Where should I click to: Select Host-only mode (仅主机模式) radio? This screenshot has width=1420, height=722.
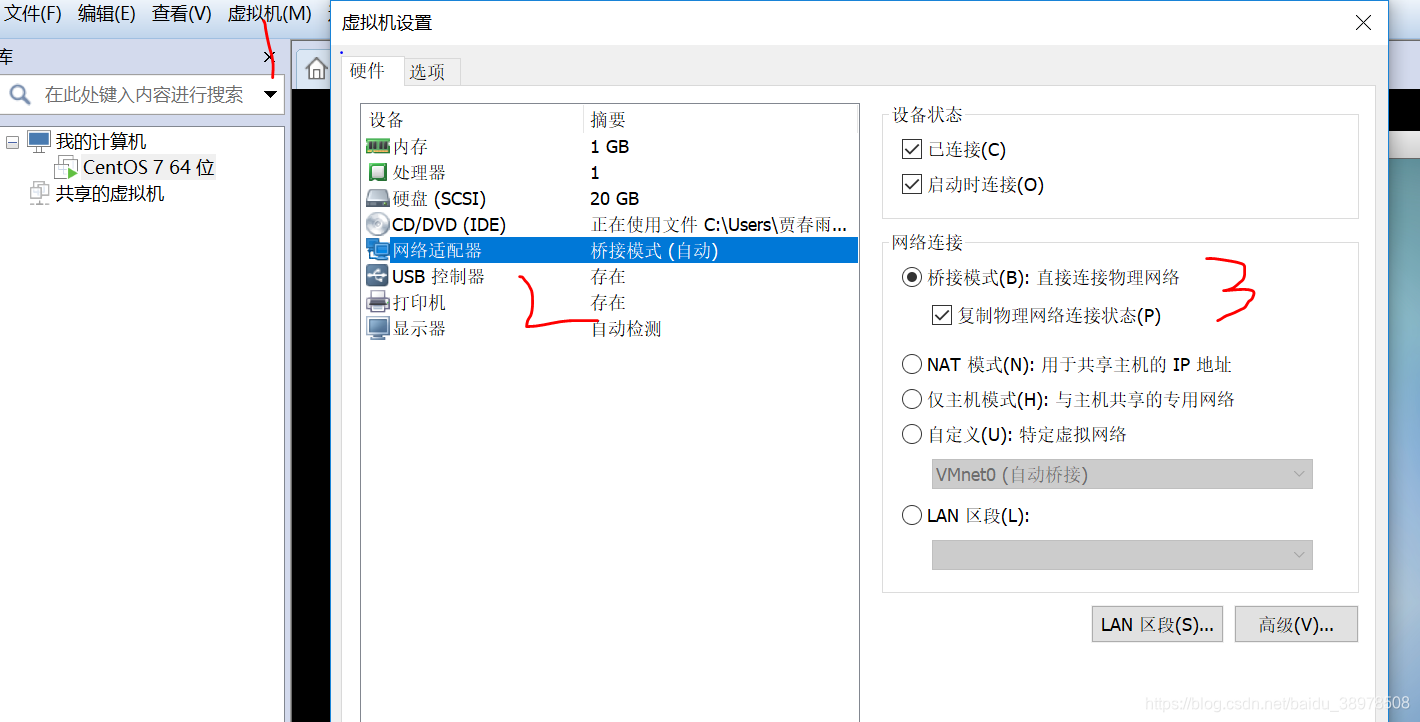point(911,400)
